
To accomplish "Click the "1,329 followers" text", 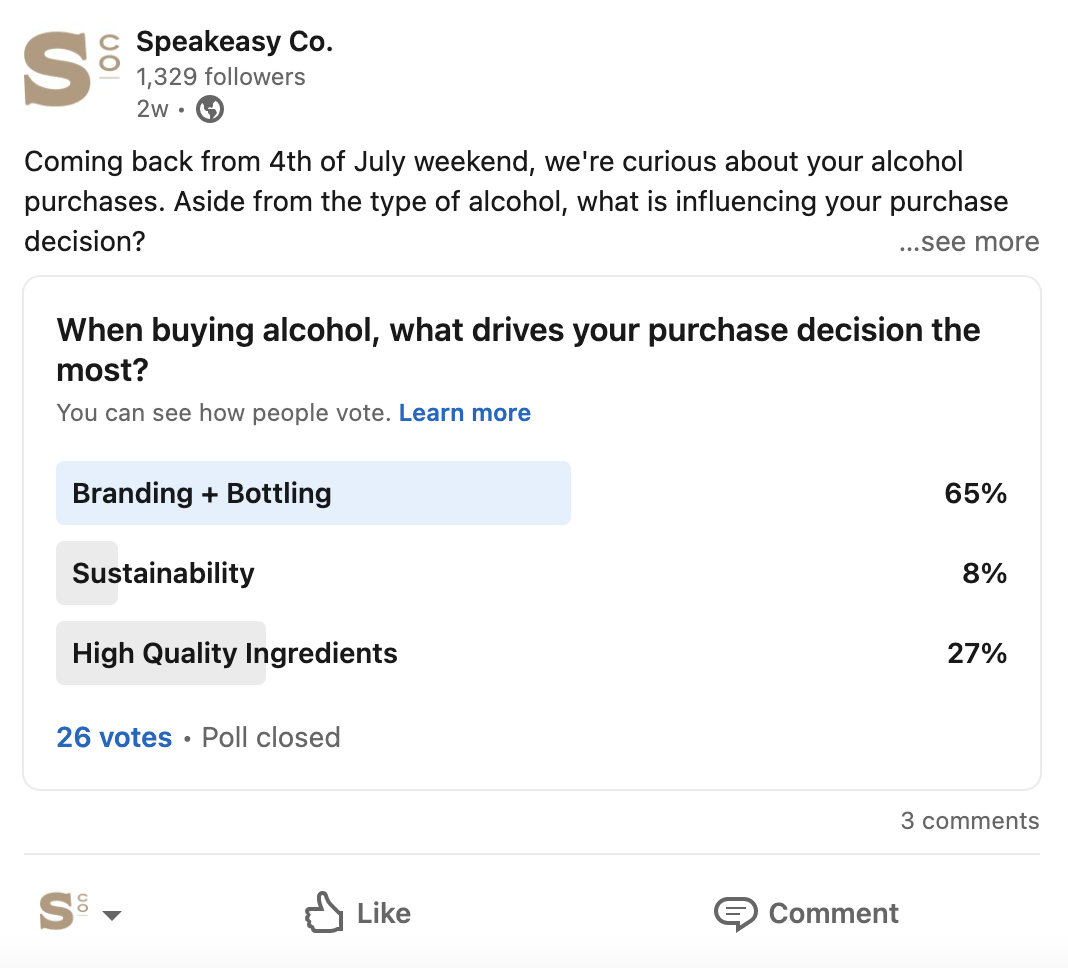I will pyautogui.click(x=221, y=77).
